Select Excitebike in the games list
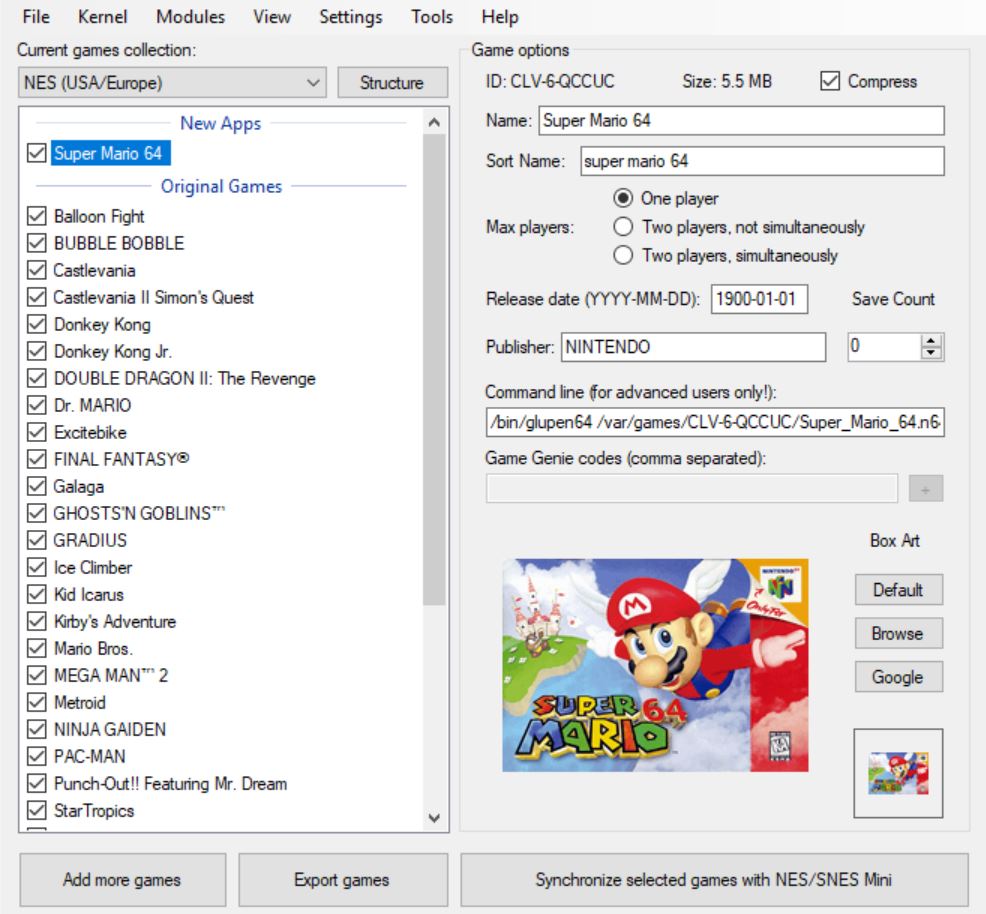Viewport: 986px width, 914px height. pyautogui.click(x=90, y=432)
